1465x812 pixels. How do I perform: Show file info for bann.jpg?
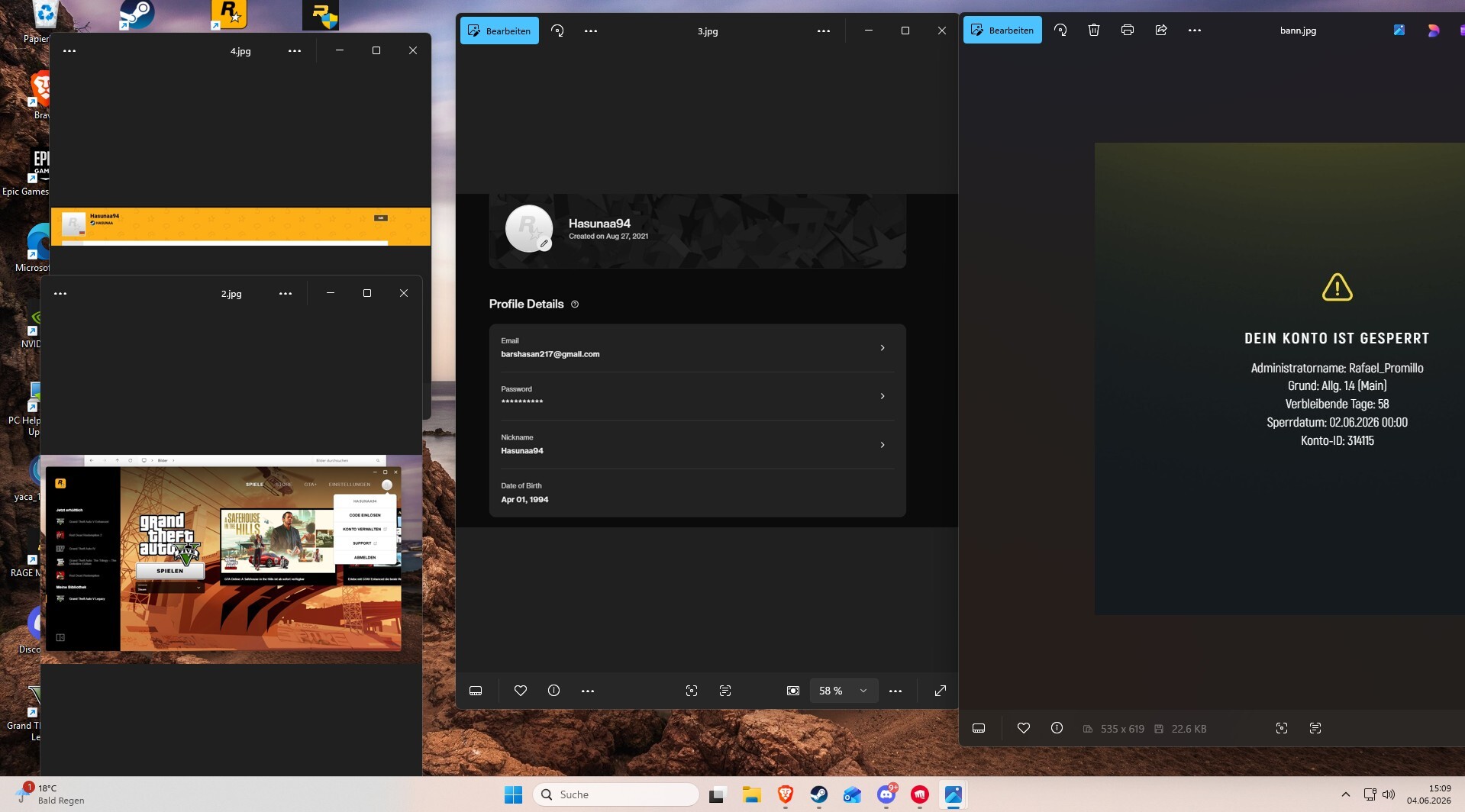1057,728
